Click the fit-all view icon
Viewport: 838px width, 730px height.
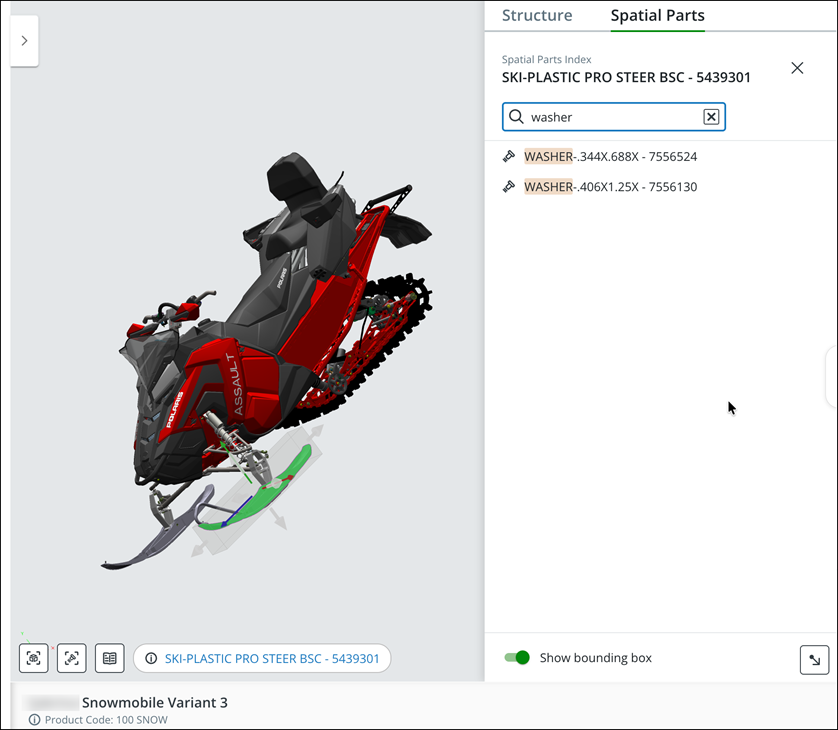point(34,658)
